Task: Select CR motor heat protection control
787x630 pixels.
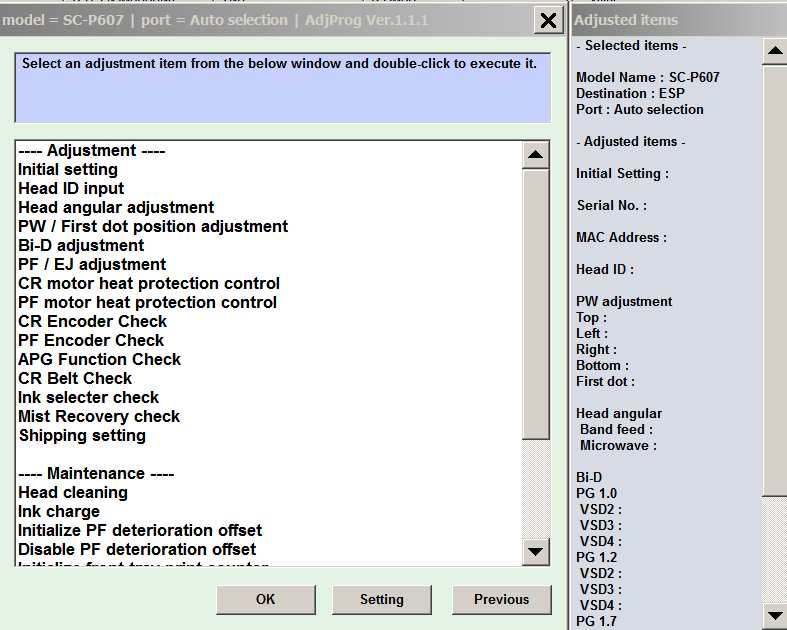Action: point(149,284)
